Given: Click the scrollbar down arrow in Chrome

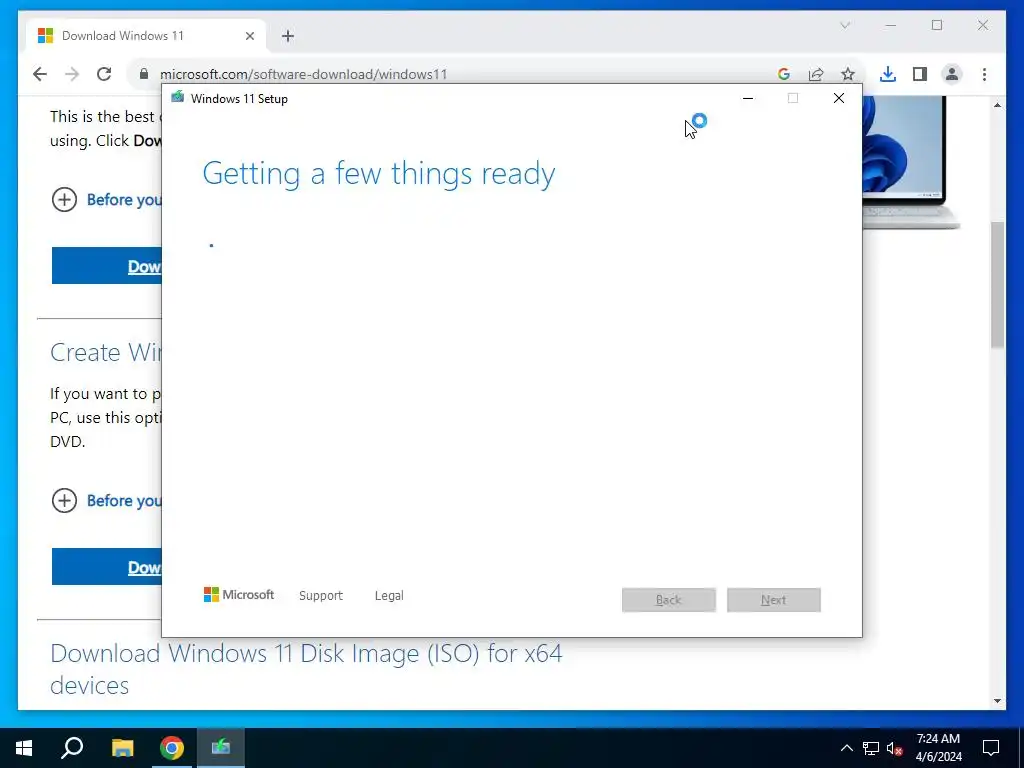Looking at the screenshot, I should pos(997,701).
